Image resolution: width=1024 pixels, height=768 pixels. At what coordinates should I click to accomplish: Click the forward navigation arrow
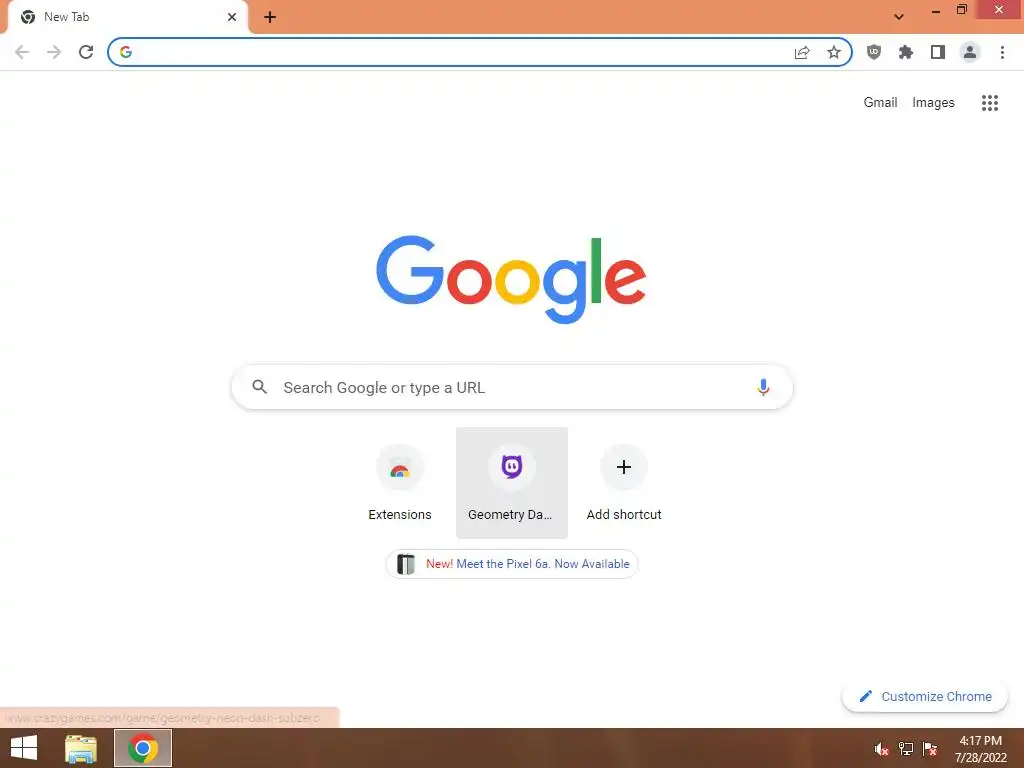54,52
